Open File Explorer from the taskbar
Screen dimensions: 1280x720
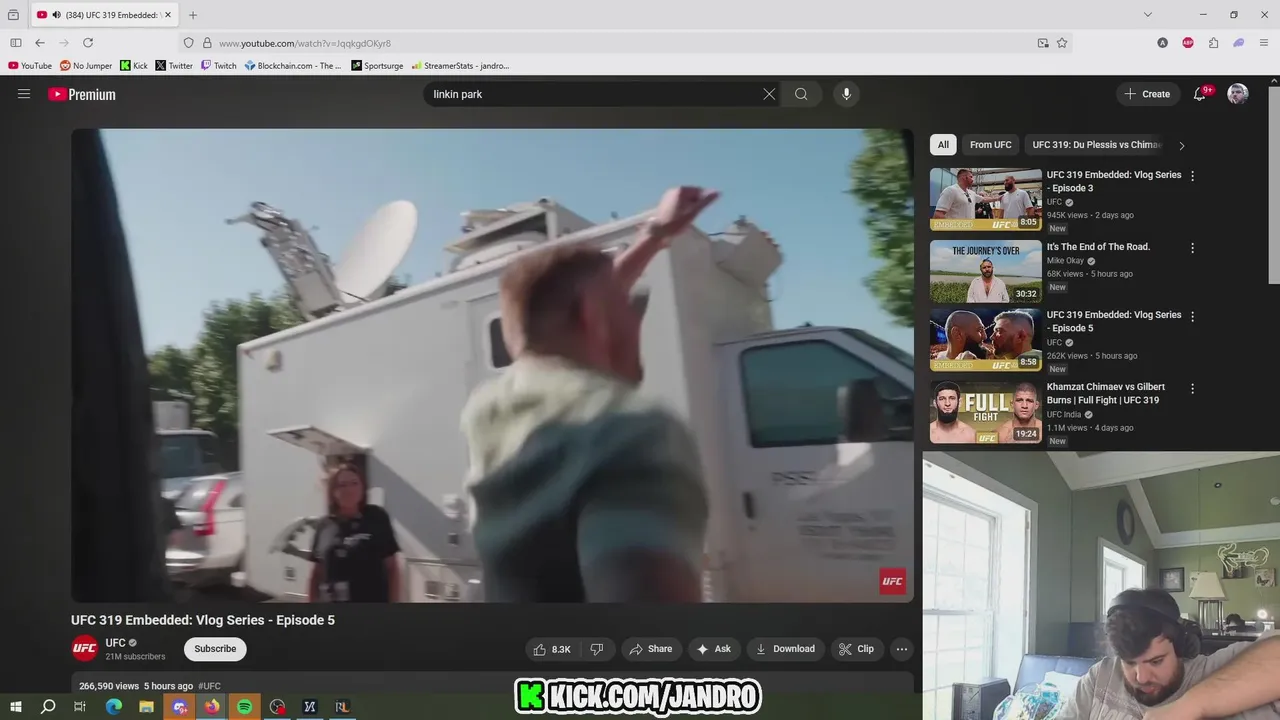tap(146, 706)
